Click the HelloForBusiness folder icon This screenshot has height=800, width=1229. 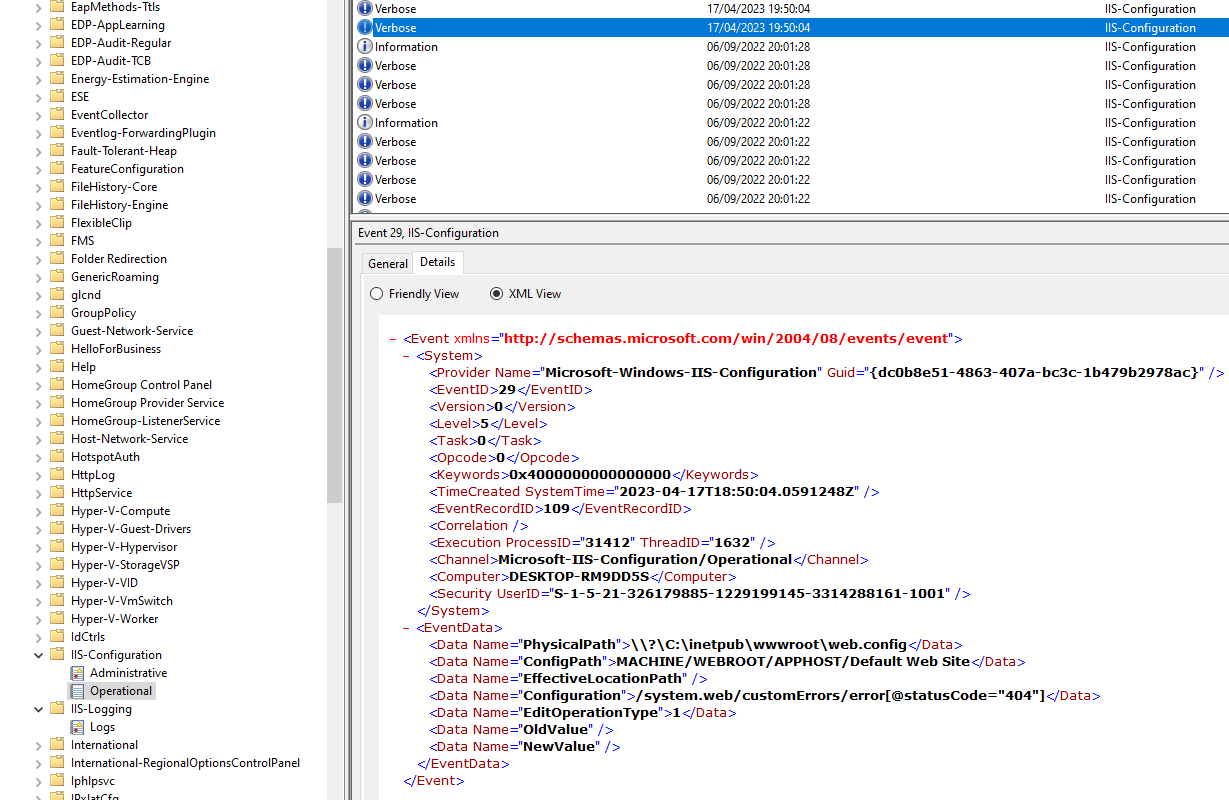coord(57,349)
